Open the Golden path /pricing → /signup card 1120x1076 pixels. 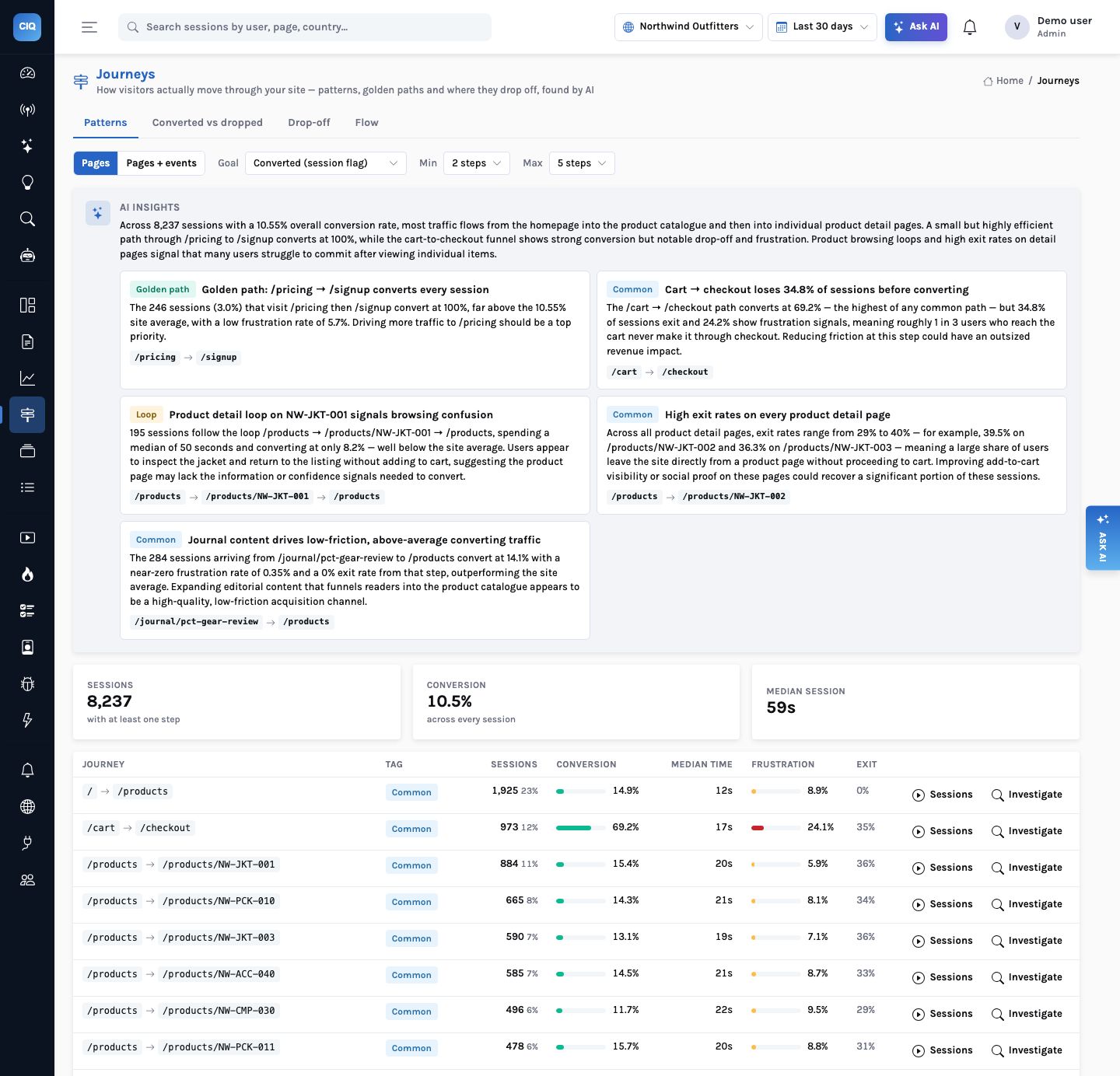pyautogui.click(x=355, y=330)
